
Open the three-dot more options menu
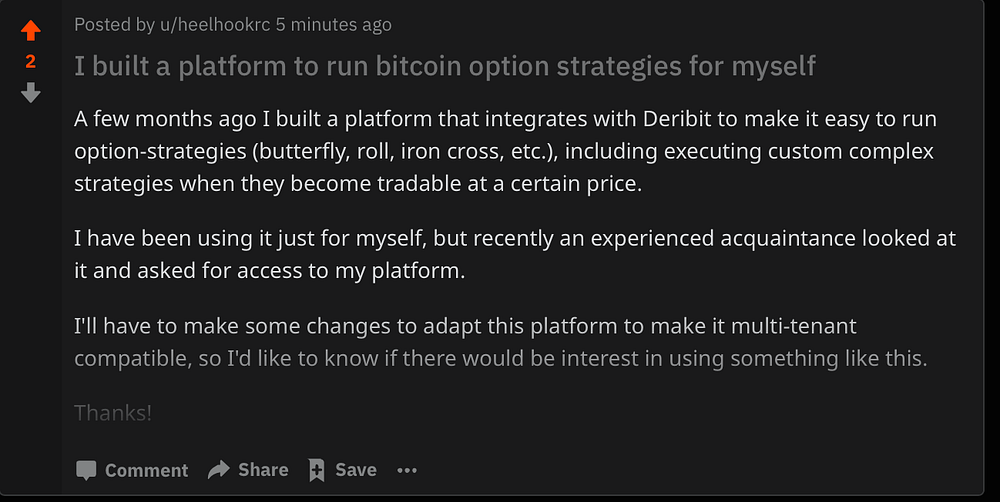(406, 470)
